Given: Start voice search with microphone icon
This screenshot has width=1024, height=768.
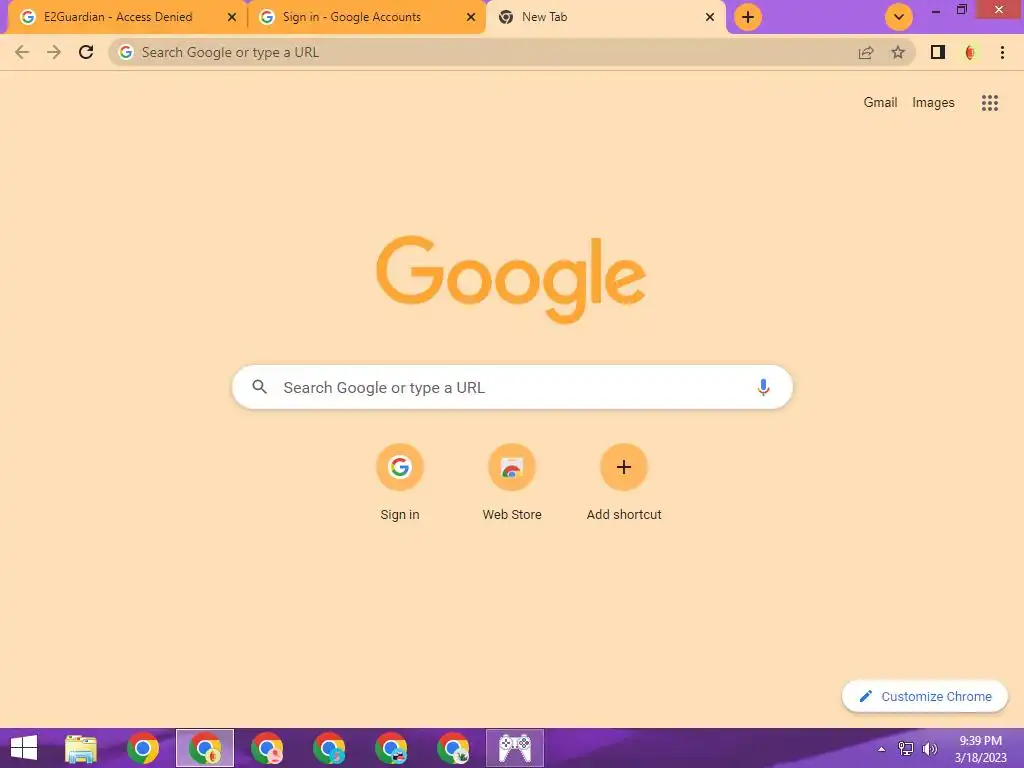Looking at the screenshot, I should 763,387.
